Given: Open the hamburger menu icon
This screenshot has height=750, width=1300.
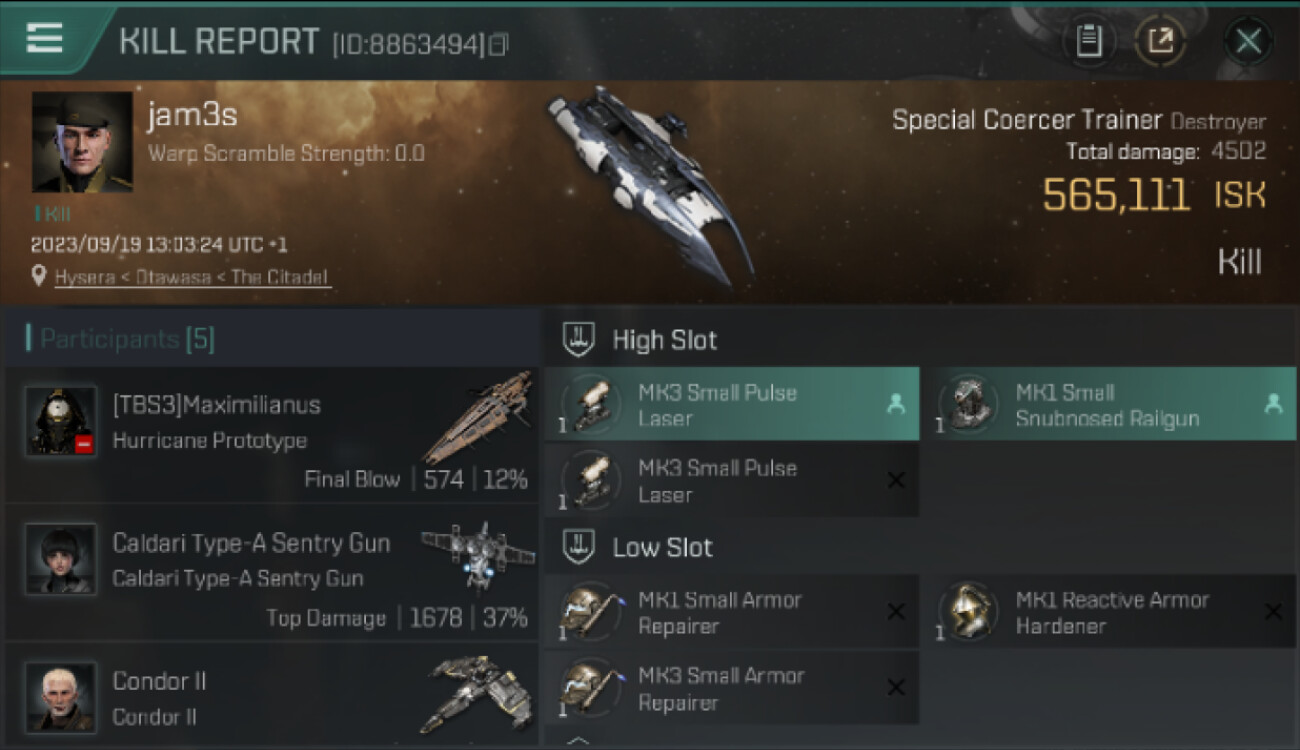Looking at the screenshot, I should coord(44,38).
